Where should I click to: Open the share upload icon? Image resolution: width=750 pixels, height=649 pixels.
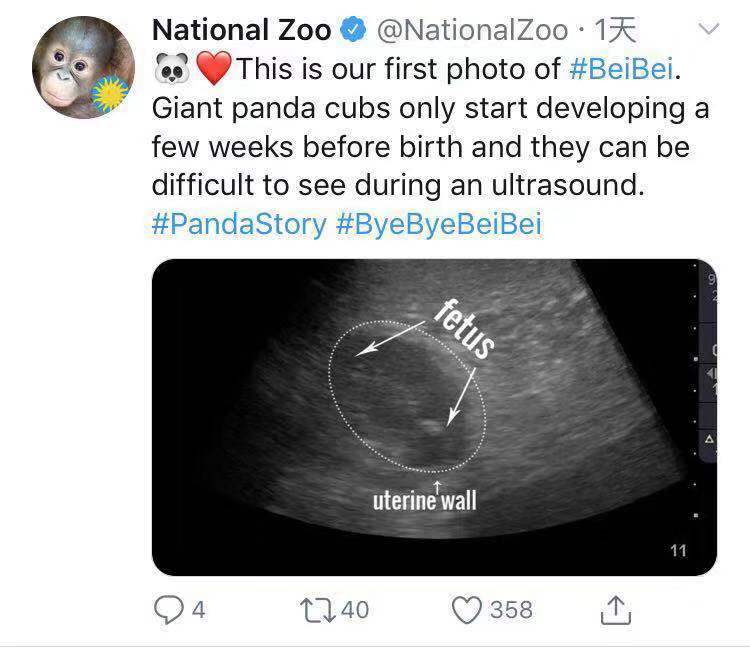pyautogui.click(x=616, y=608)
